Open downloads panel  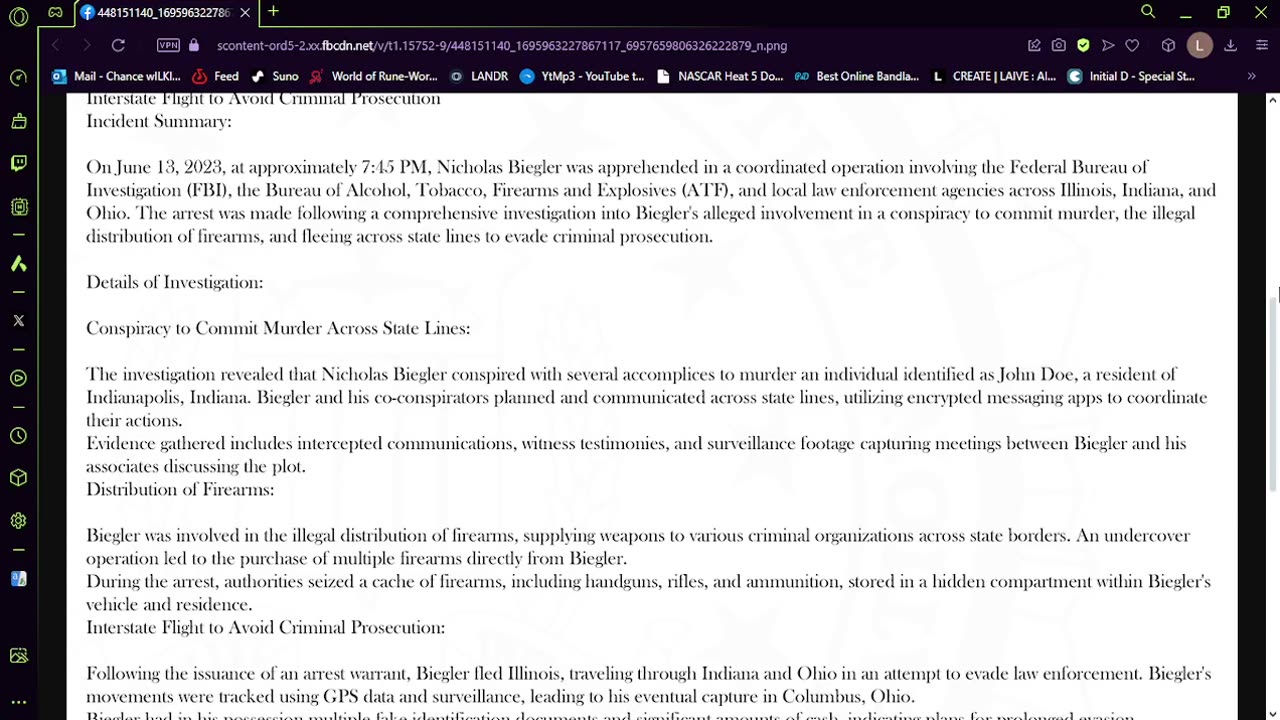[x=1231, y=45]
